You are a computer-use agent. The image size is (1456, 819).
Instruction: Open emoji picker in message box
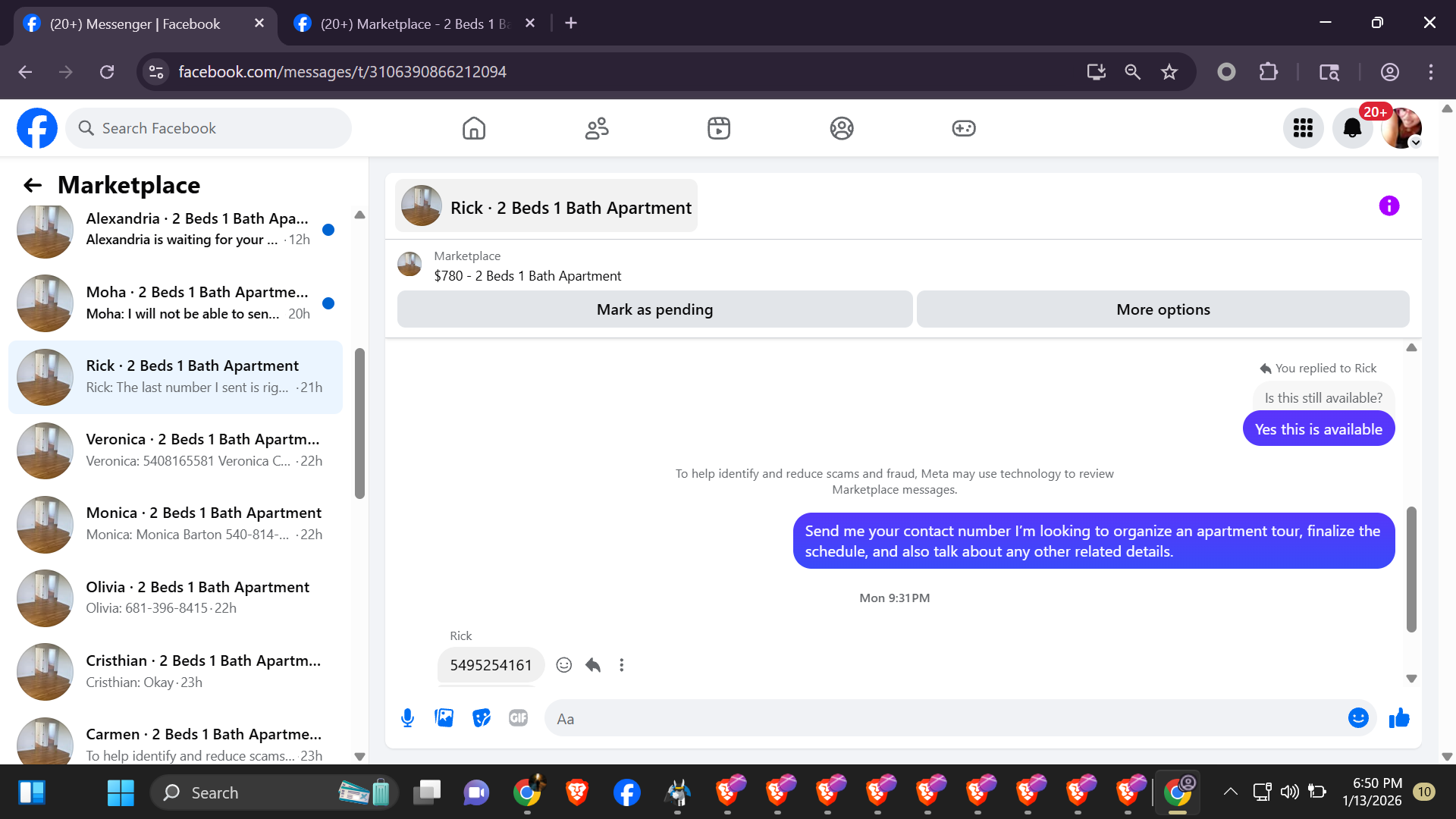[x=1358, y=717]
